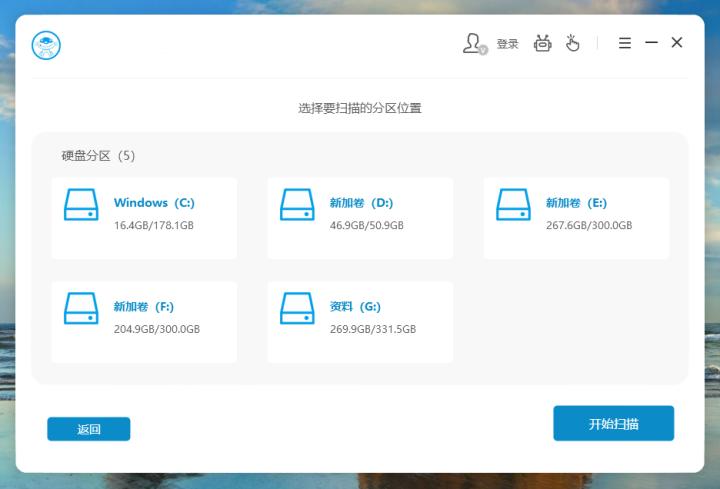Select the 资料 (G:) drive icon
This screenshot has height=489, width=720.
click(x=297, y=308)
